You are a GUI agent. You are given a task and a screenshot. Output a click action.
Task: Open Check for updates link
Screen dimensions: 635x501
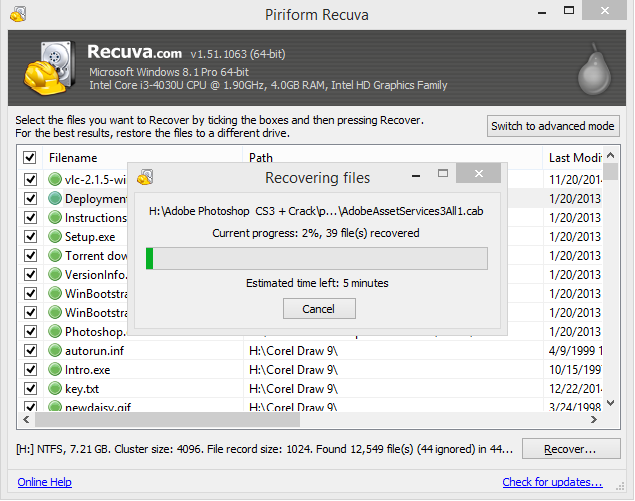pyautogui.click(x=552, y=482)
